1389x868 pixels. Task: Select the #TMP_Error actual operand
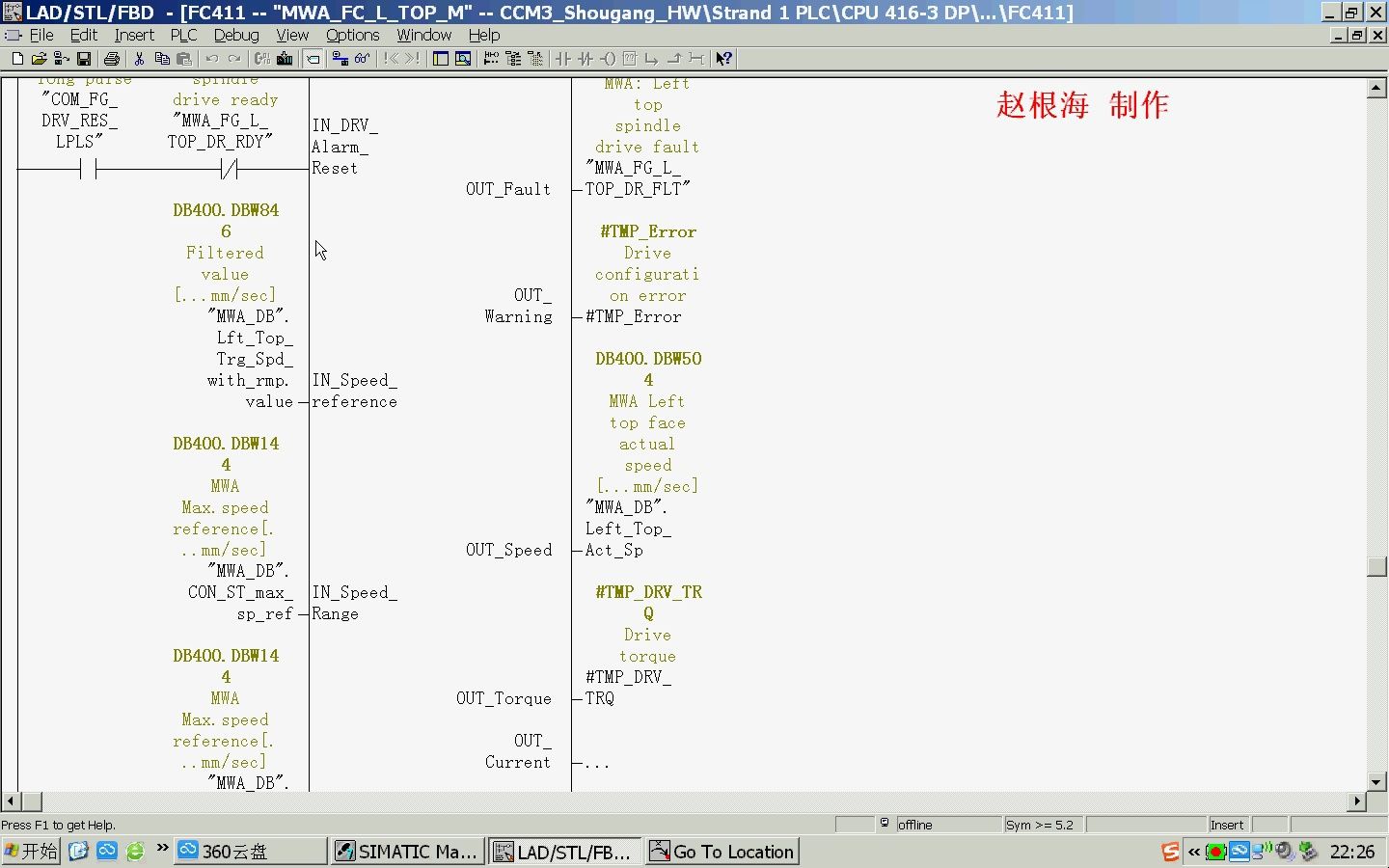pos(633,316)
